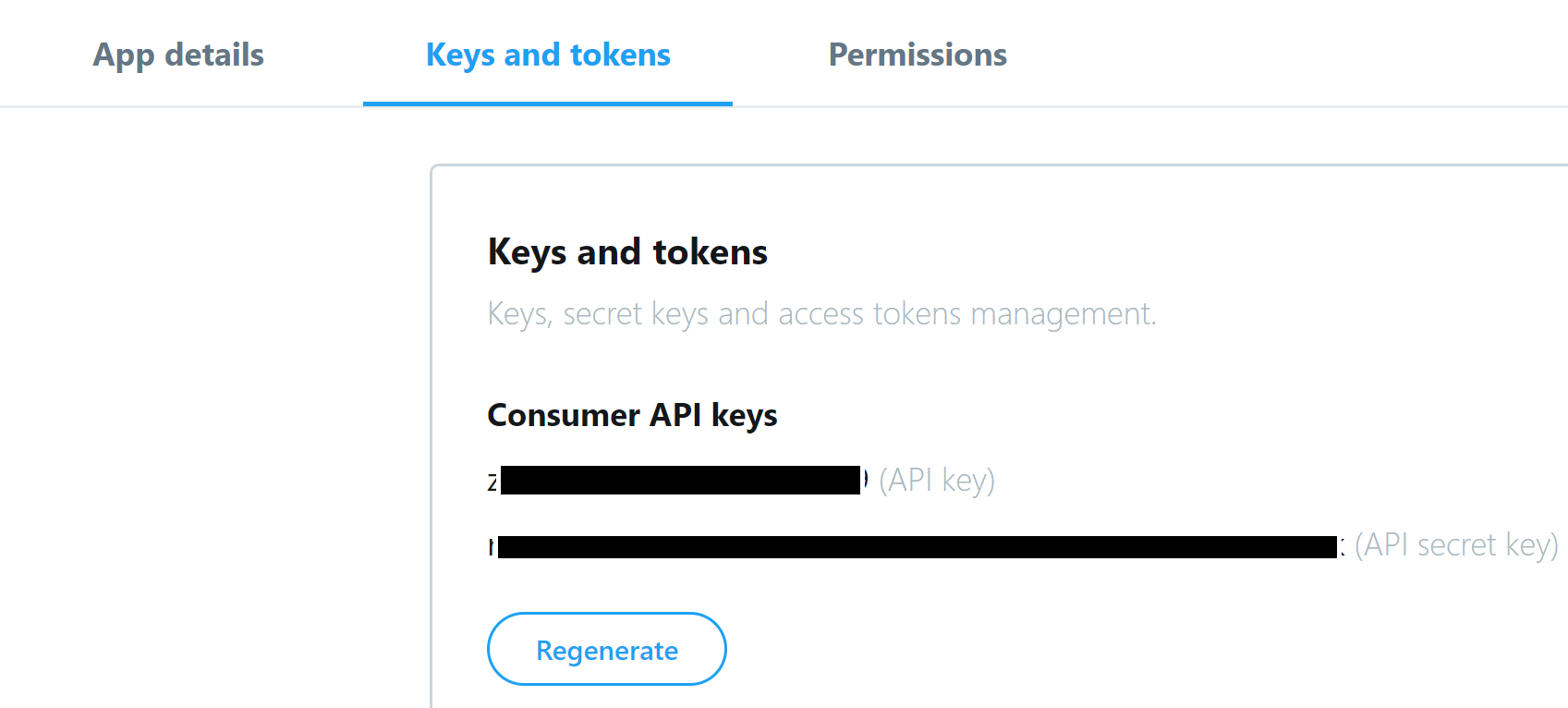
Task: Click the redacted API key value
Action: 677,480
